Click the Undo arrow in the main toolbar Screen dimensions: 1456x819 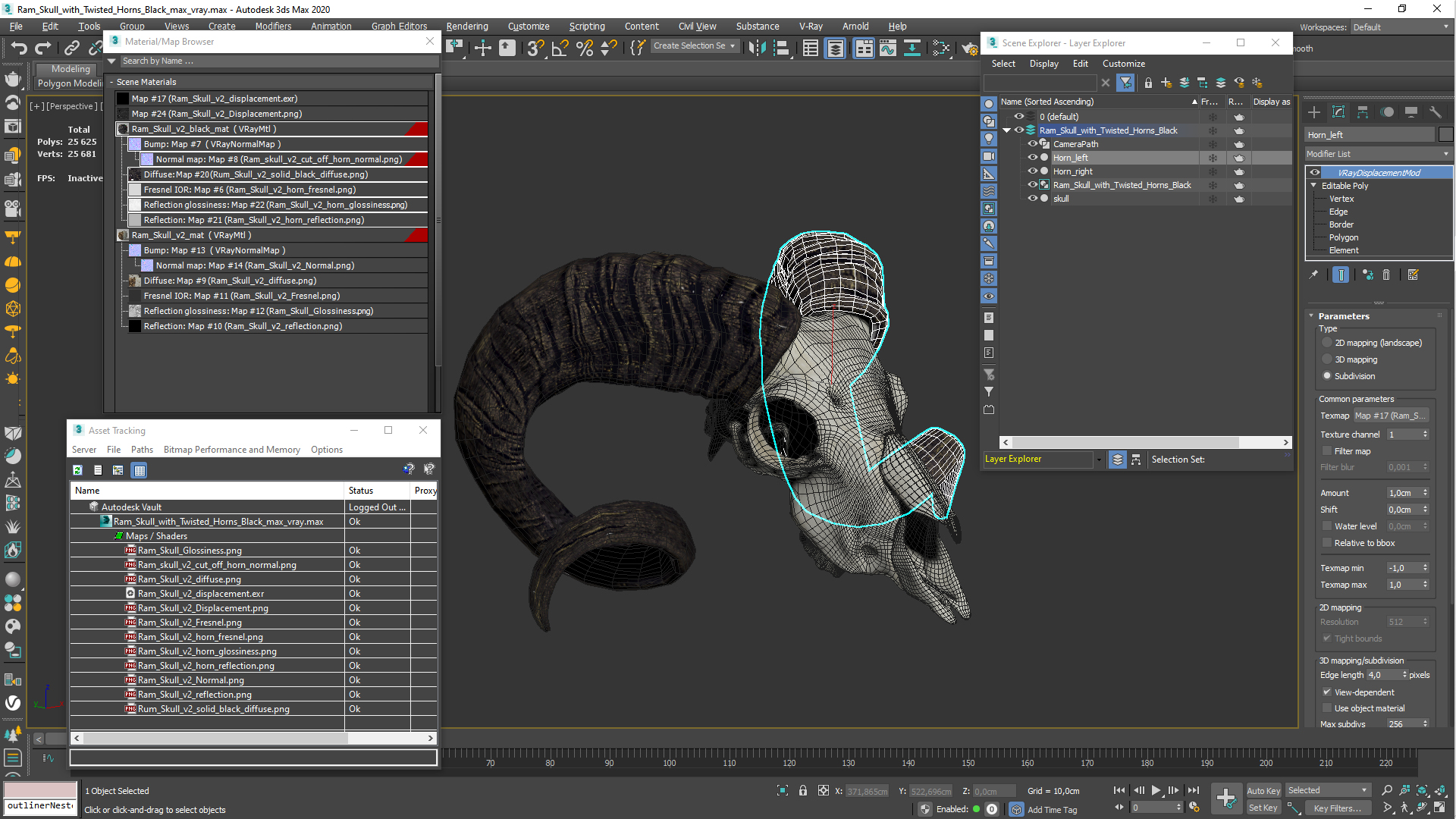[19, 48]
